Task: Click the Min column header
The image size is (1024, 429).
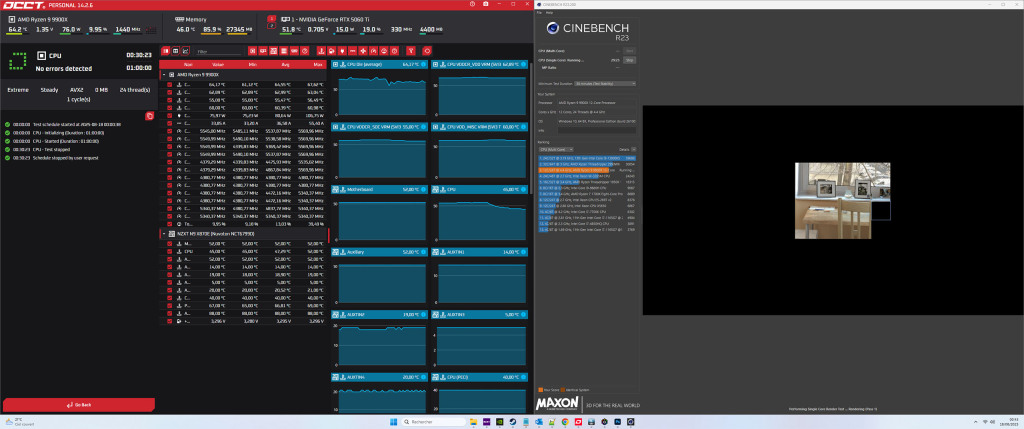Action: (253, 65)
